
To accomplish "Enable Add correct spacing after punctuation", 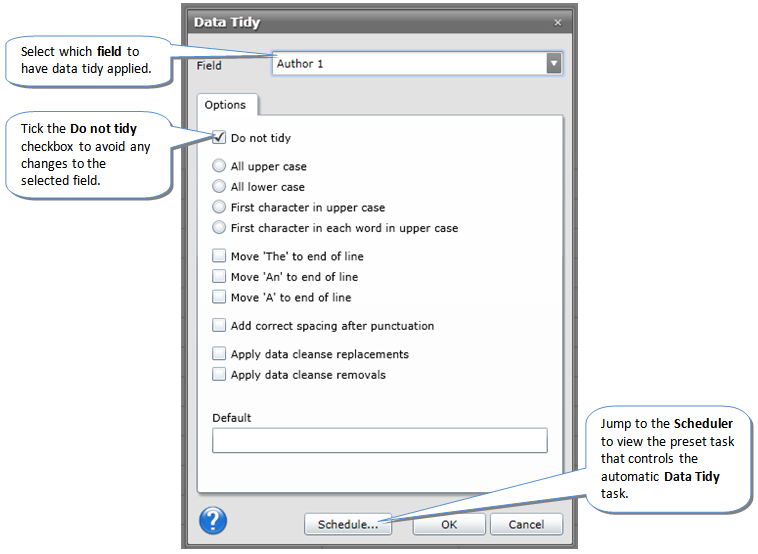I will 220,326.
